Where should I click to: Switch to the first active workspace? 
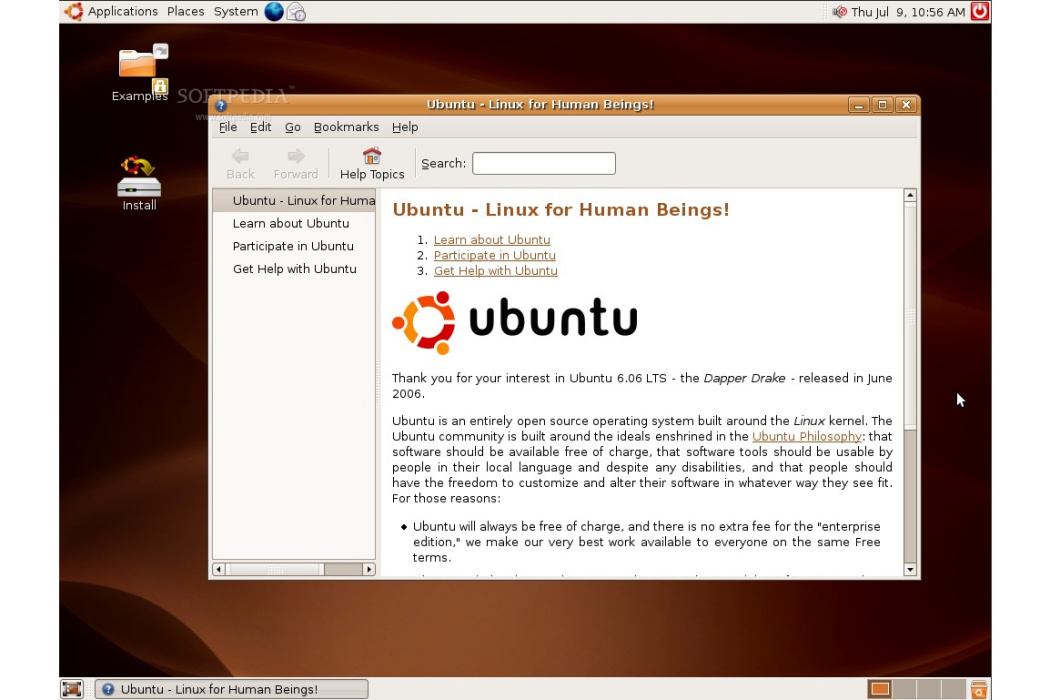pos(879,689)
